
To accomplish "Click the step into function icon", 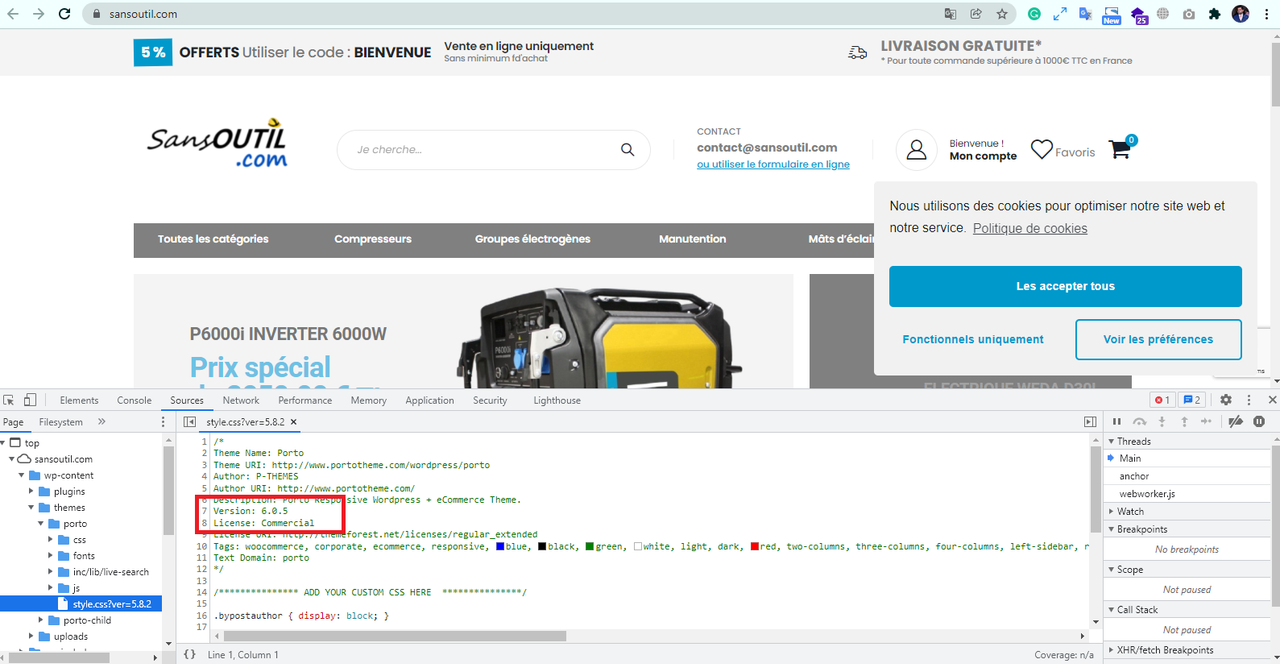I will (x=1162, y=422).
